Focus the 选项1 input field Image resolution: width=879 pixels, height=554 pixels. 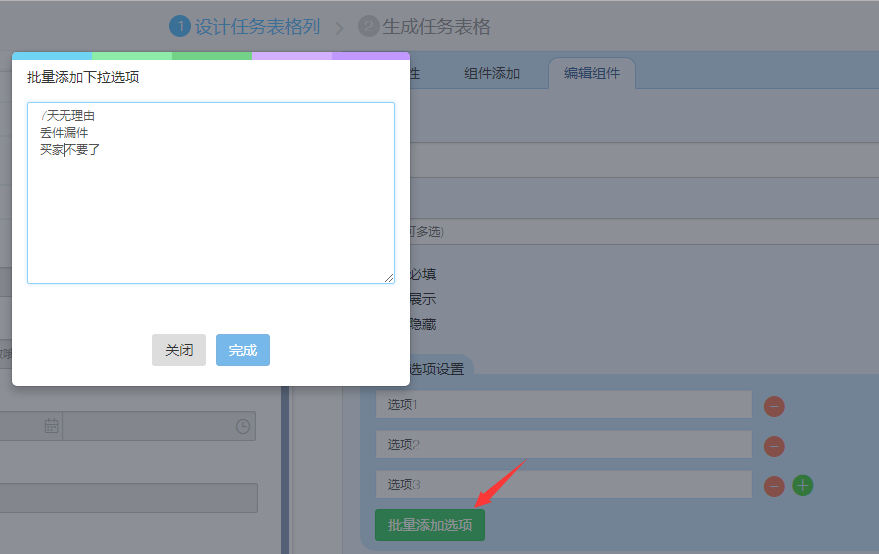pos(563,404)
